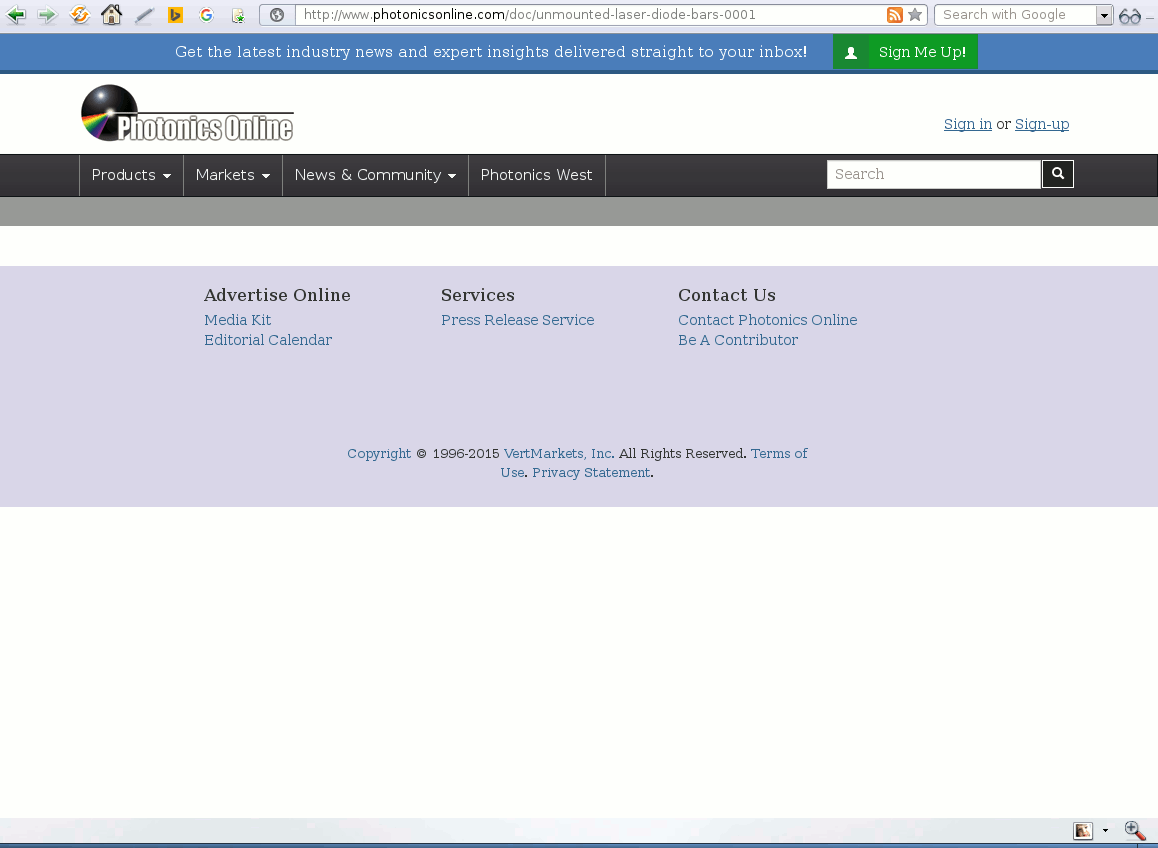Click the Services heading
1158x848 pixels.
coord(478,295)
